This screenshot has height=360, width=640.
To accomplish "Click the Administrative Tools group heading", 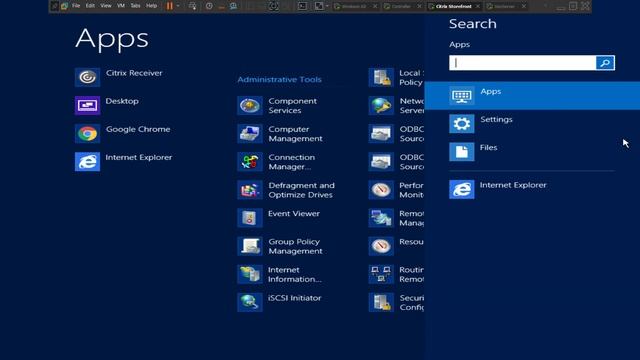I will click(x=280, y=80).
